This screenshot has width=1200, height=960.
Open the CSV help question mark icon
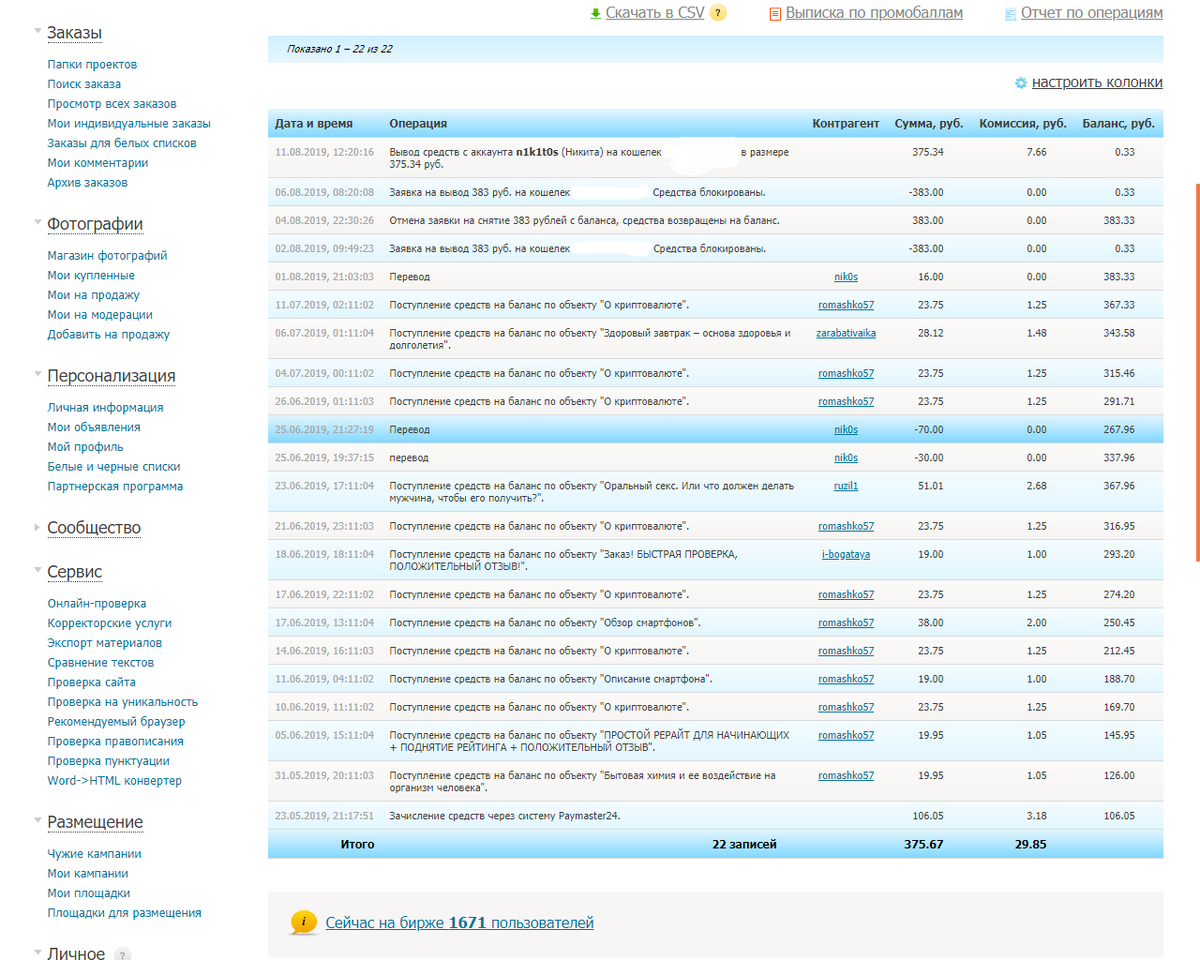[718, 13]
